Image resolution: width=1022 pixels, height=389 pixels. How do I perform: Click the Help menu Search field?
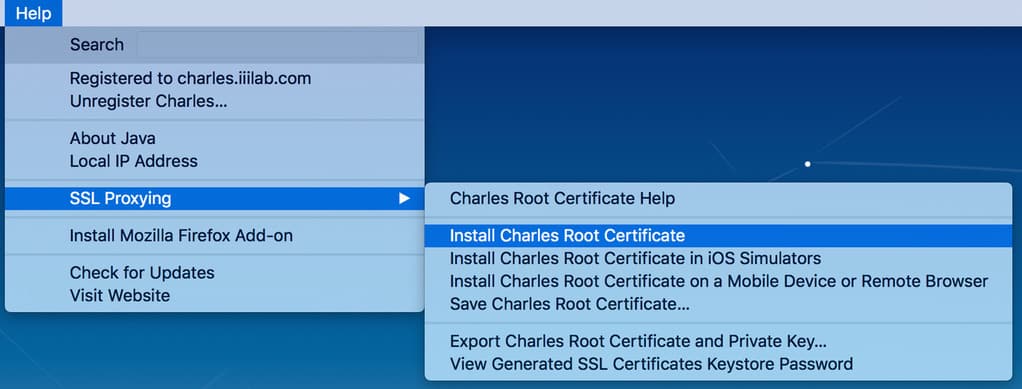click(277, 45)
